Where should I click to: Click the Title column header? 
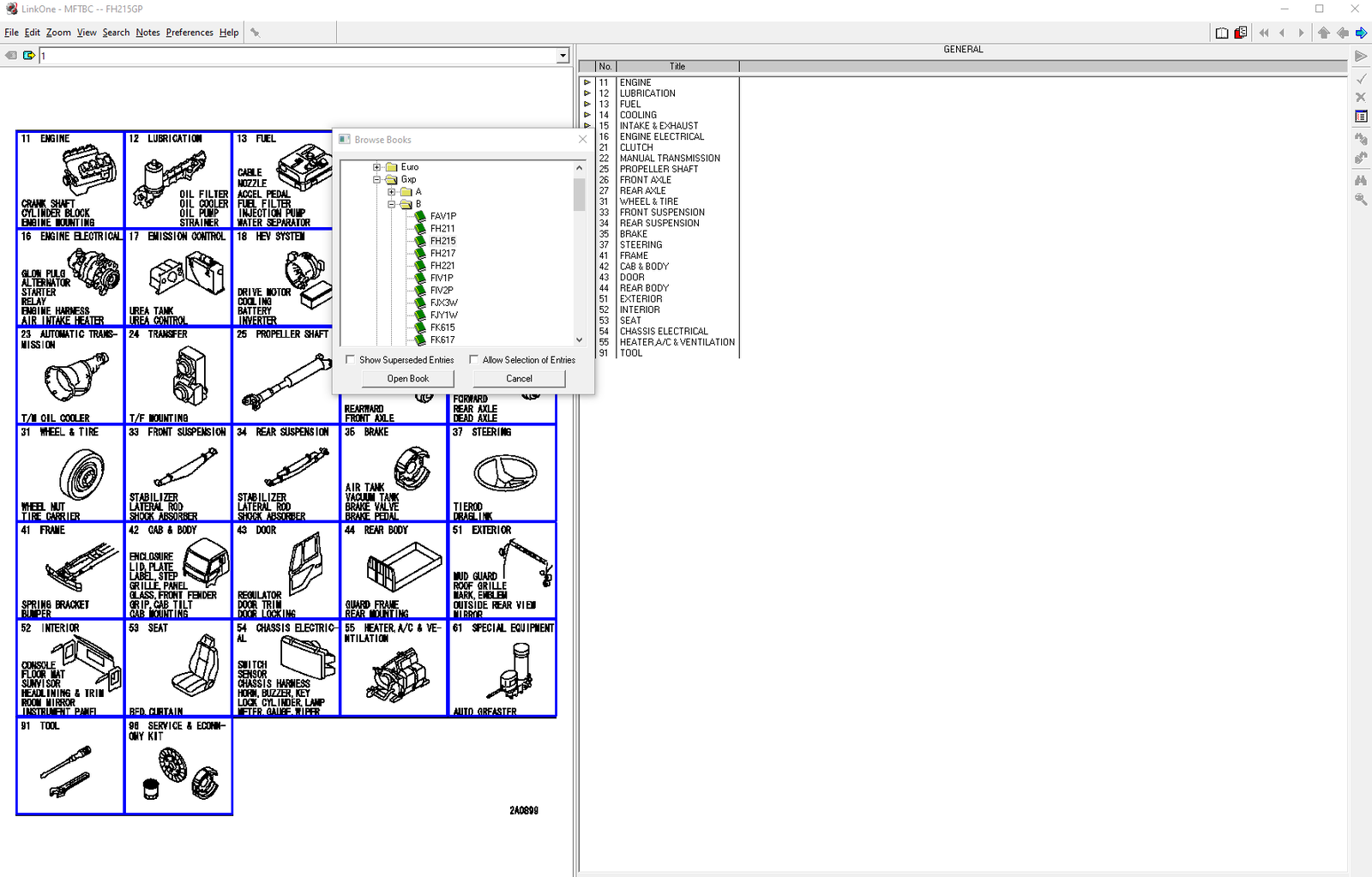[677, 66]
